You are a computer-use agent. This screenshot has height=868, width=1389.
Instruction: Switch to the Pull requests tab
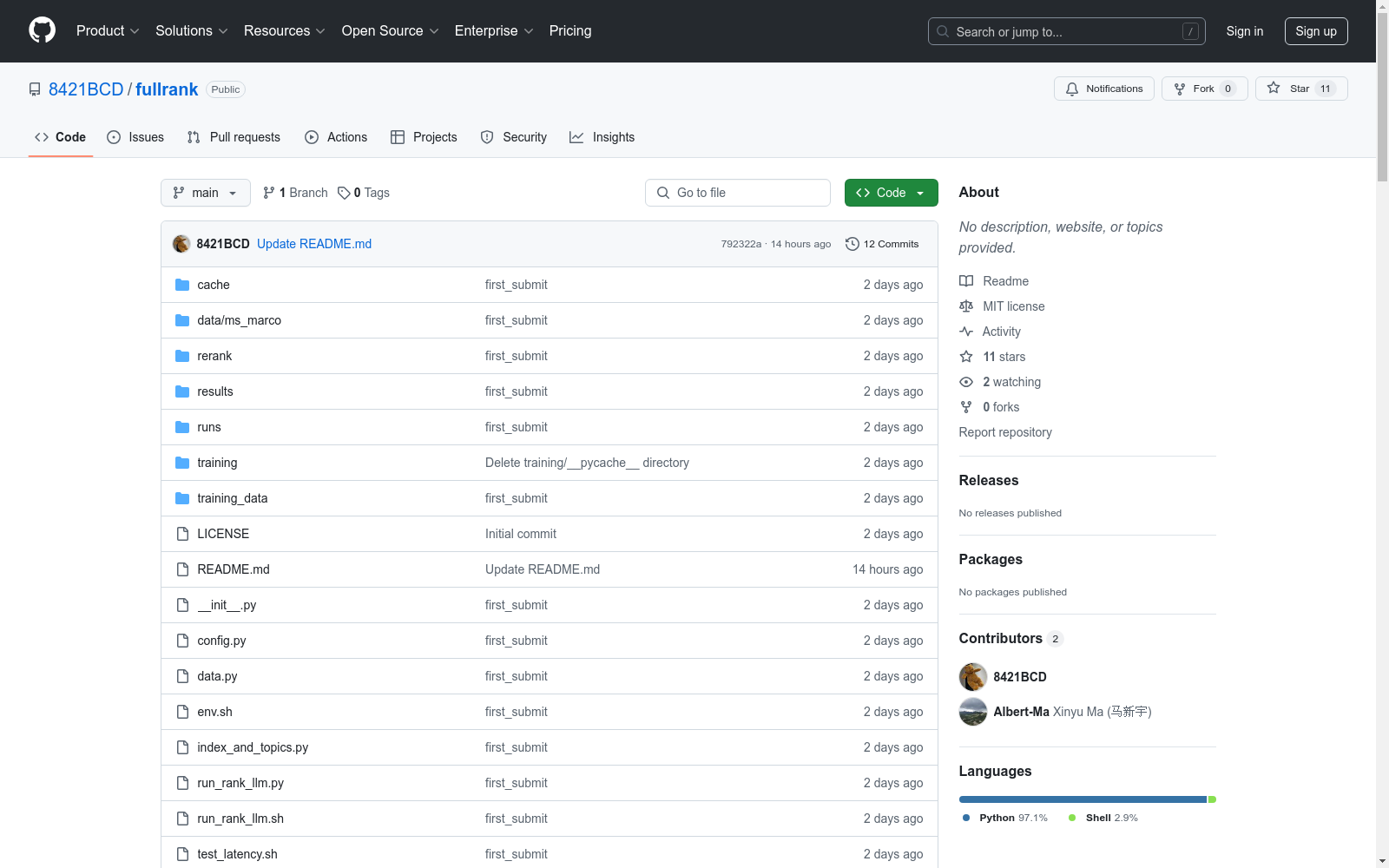coord(234,137)
